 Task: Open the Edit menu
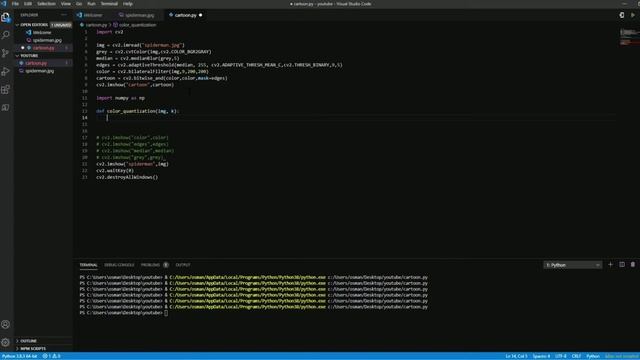pyautogui.click(x=28, y=4)
